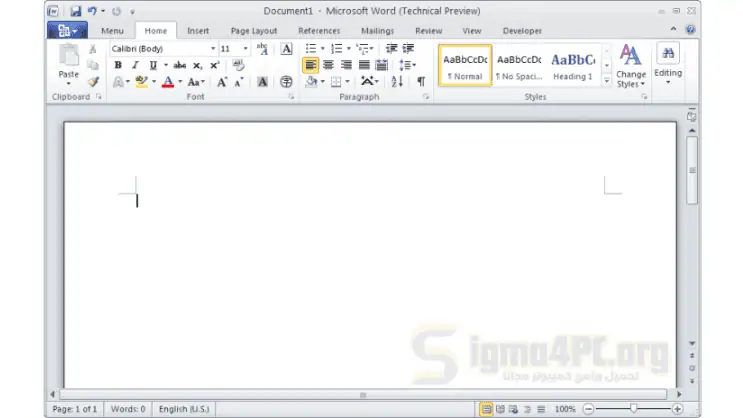Click the red Font Color A swatch
Viewport: 743px width, 418px height.
[168, 82]
